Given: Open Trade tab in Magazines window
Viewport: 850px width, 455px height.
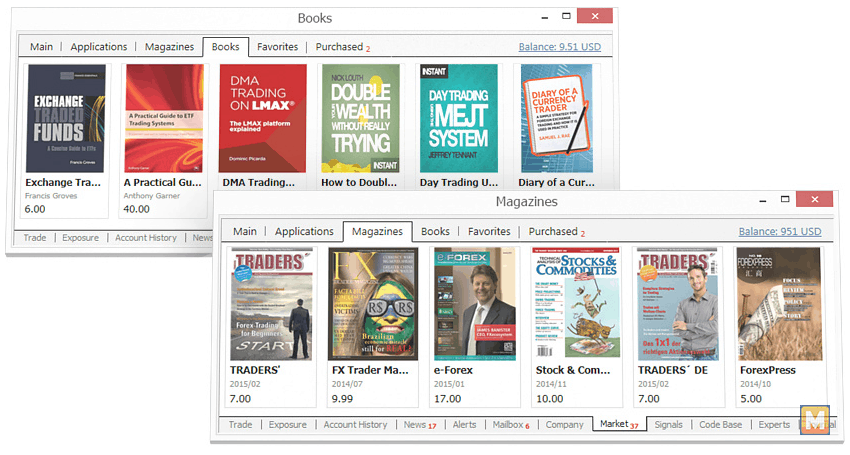Looking at the screenshot, I should point(240,425).
